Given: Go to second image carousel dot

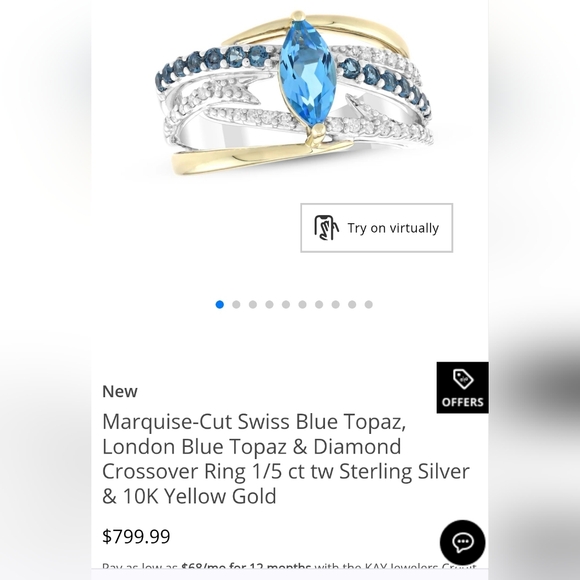Looking at the screenshot, I should [x=236, y=304].
